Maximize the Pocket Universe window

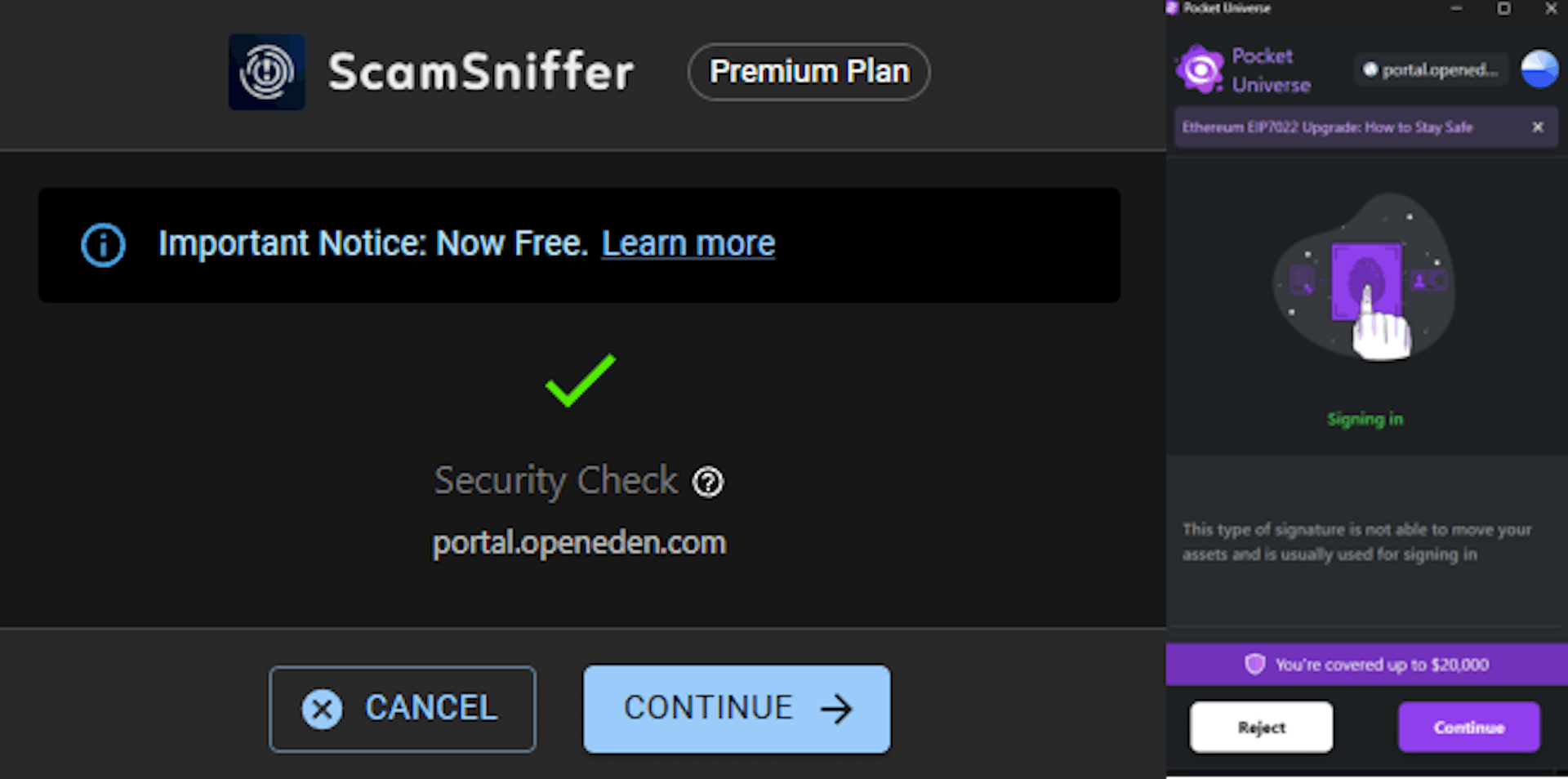click(1503, 8)
